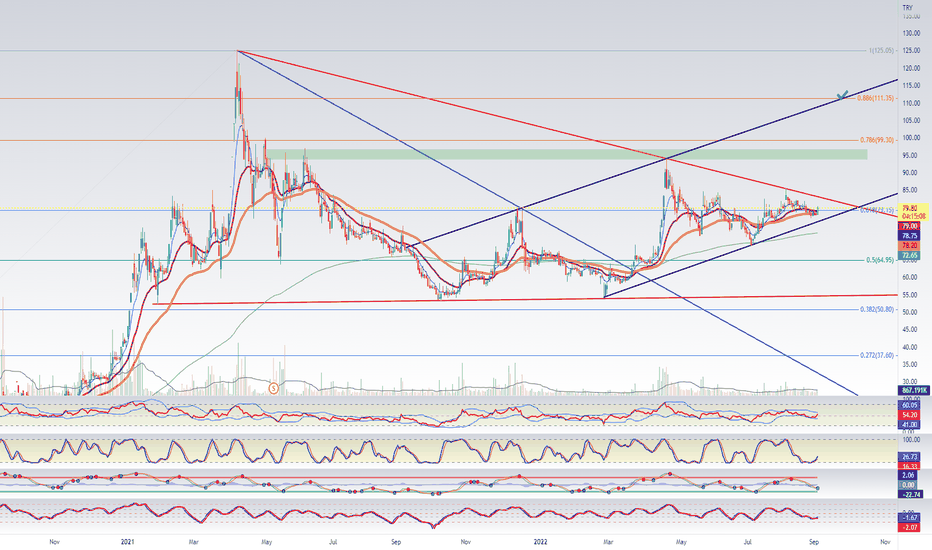The image size is (932, 550).
Task: Click the -22.74 indicator value tag
Action: click(x=910, y=494)
